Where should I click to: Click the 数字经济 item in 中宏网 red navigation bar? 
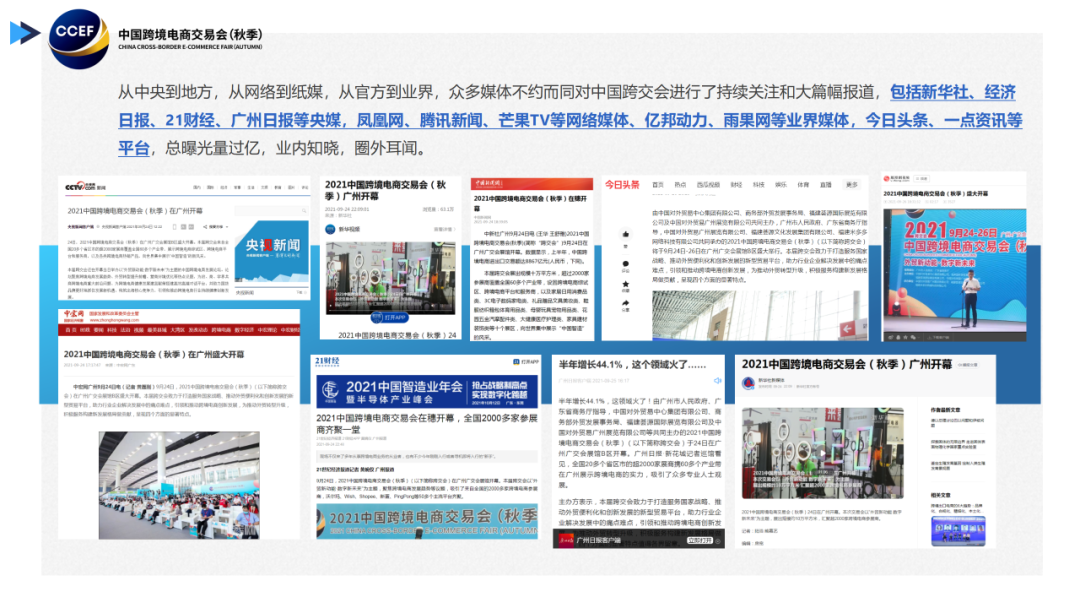pos(244,330)
